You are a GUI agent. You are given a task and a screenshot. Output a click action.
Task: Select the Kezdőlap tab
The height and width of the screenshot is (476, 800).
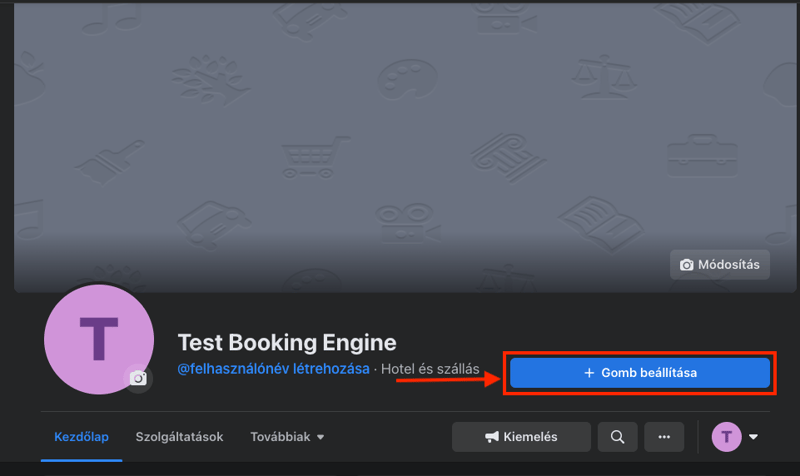(x=81, y=437)
